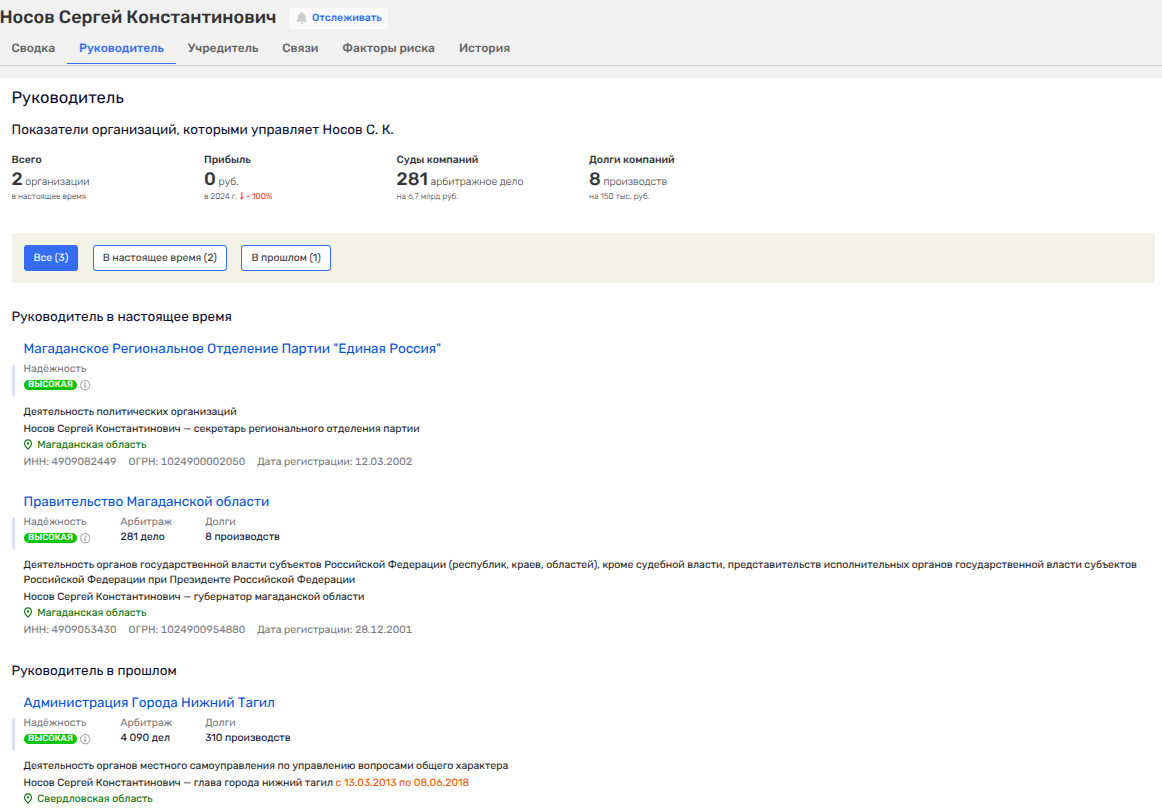
Task: Switch to the Учредитель tab
Action: [223, 48]
